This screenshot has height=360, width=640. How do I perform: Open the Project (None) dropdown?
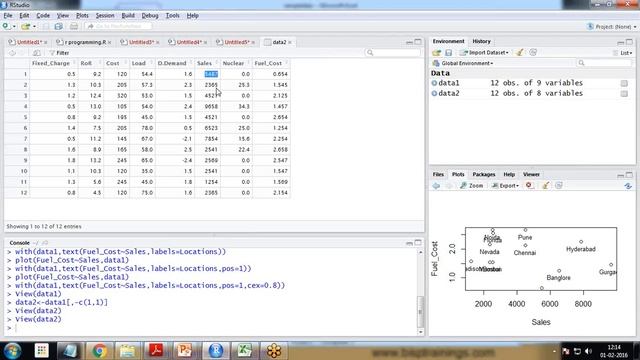pos(611,27)
